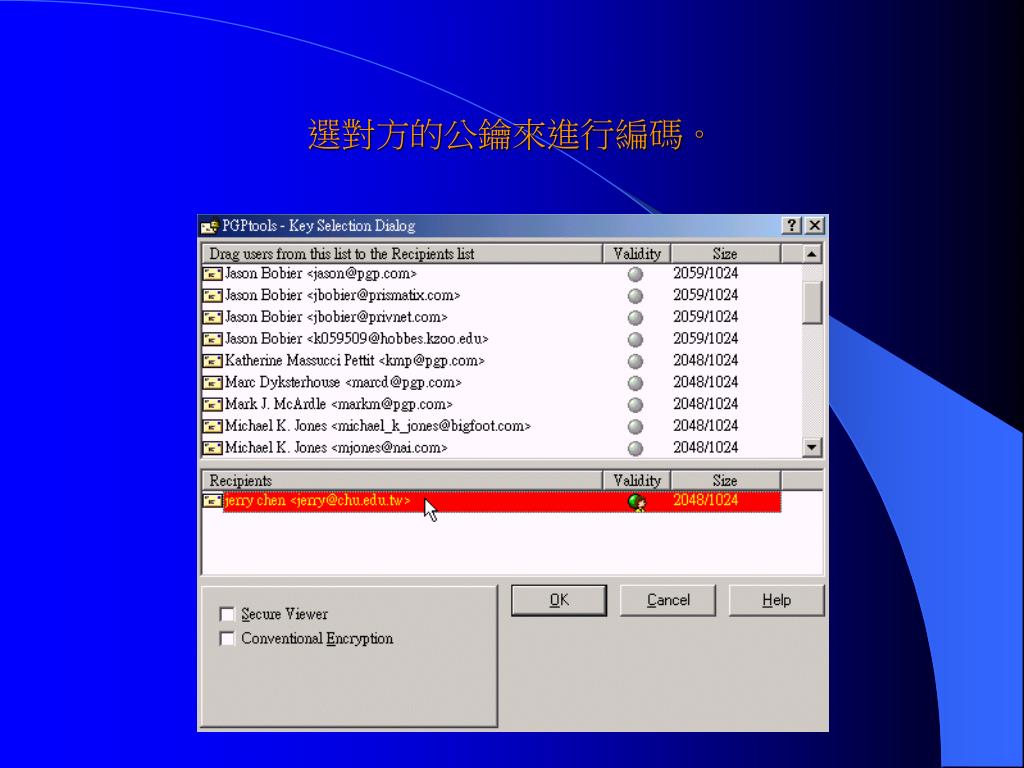Sort users by 'Drag users from this list' header
This screenshot has width=1024, height=768.
402,253
